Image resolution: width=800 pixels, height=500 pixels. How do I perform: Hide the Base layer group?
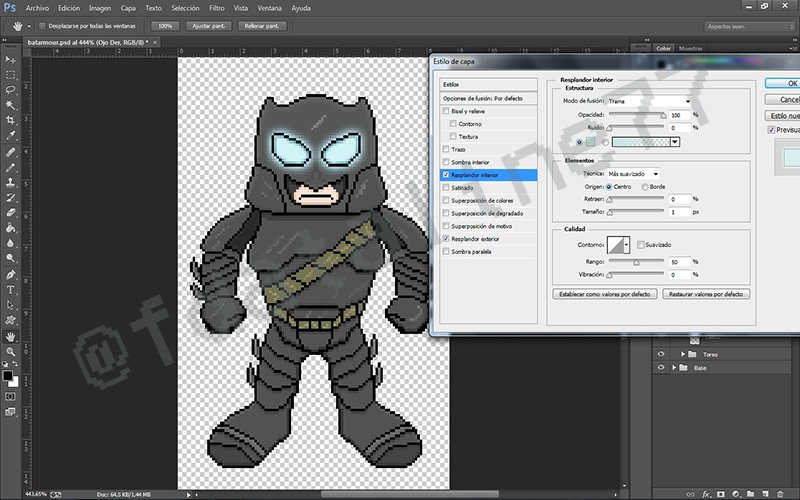tap(661, 367)
